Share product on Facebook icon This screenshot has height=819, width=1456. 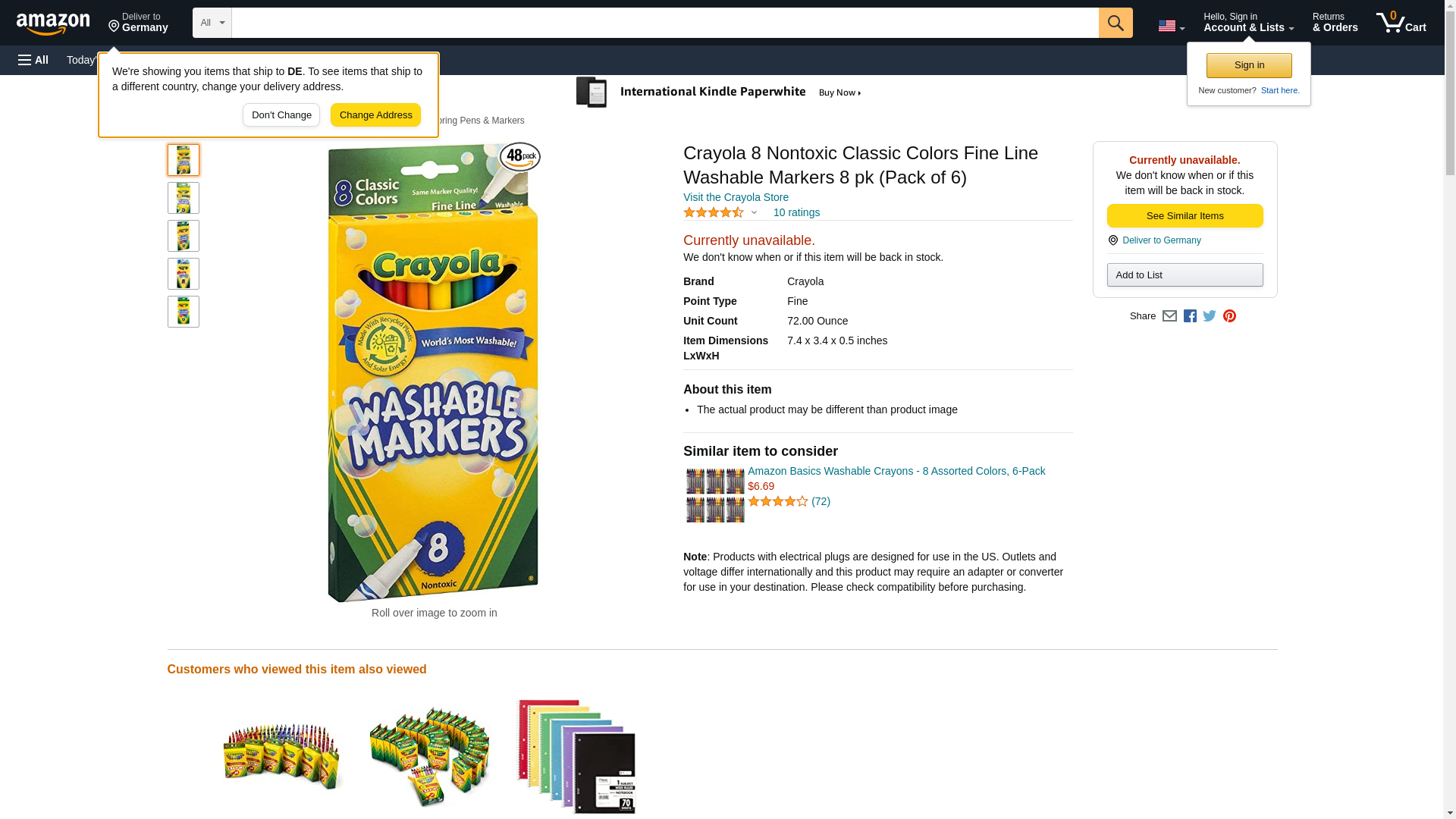point(1190,316)
